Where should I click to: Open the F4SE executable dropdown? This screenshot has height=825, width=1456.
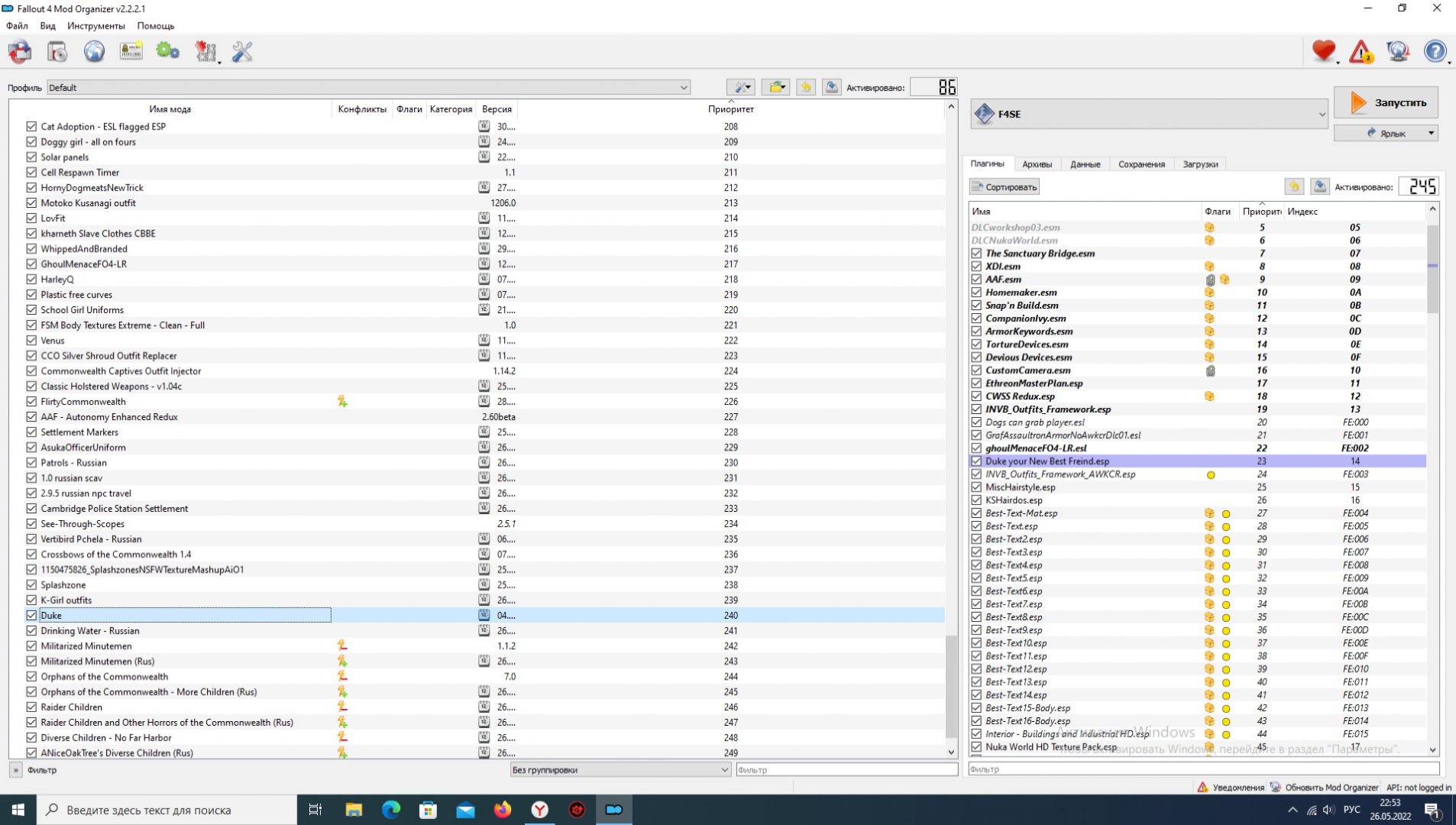click(1321, 114)
